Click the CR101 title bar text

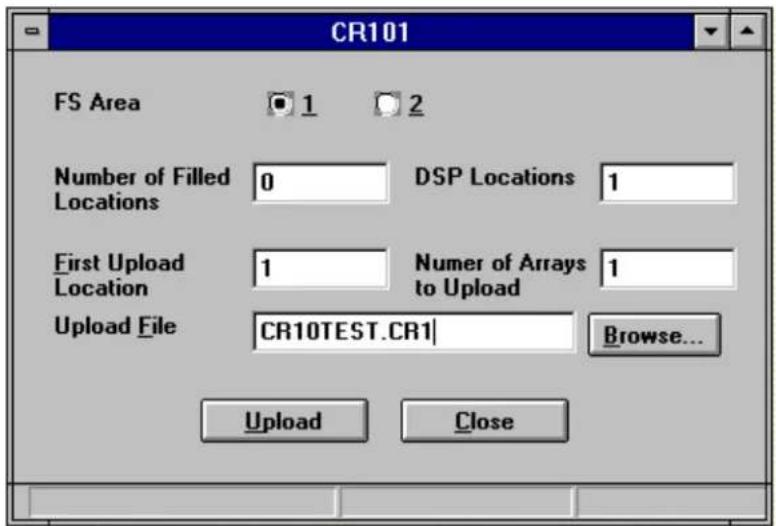370,32
